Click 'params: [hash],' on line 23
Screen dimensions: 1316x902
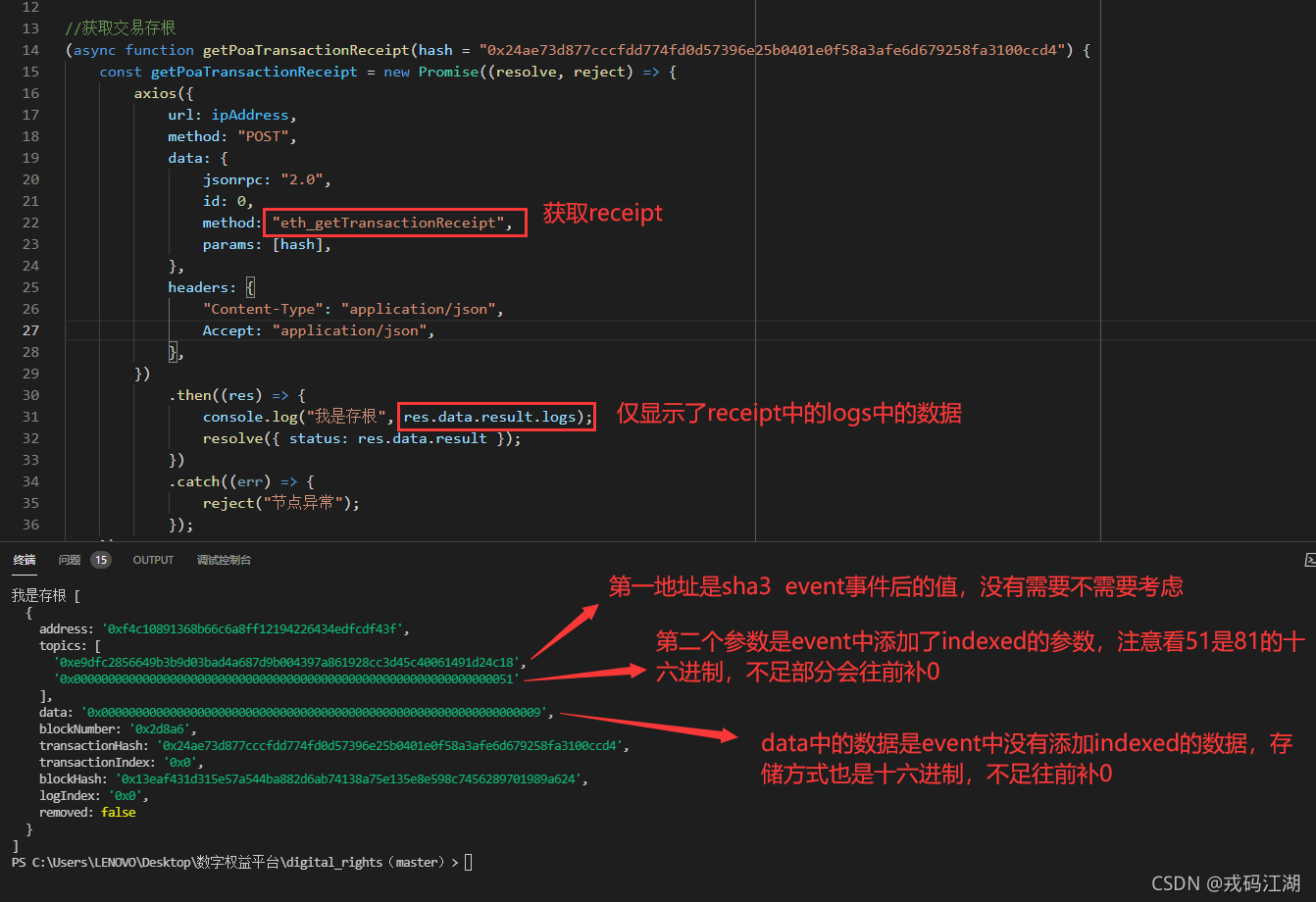pyautogui.click(x=267, y=244)
